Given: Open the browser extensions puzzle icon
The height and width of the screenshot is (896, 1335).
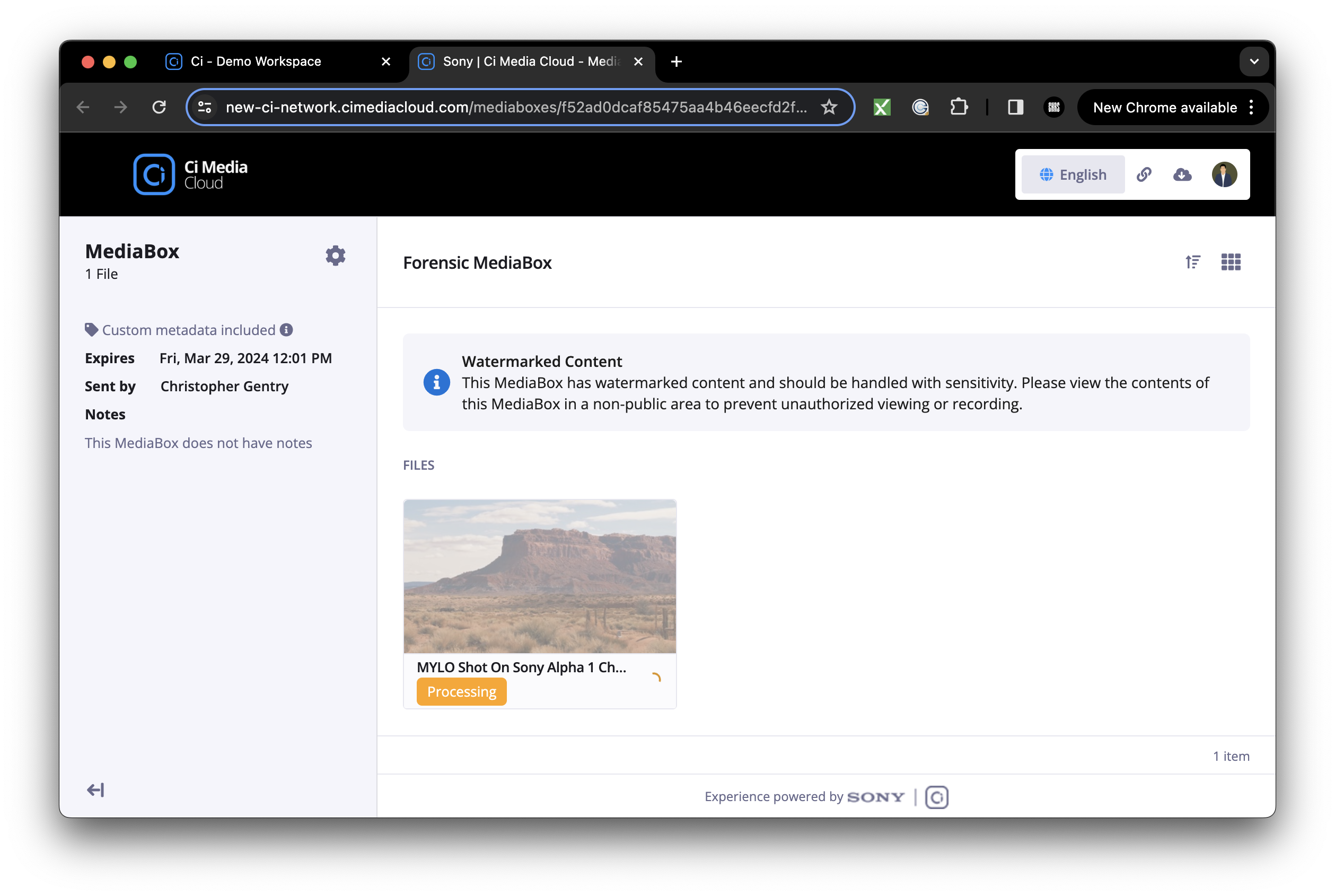Looking at the screenshot, I should pyautogui.click(x=959, y=107).
